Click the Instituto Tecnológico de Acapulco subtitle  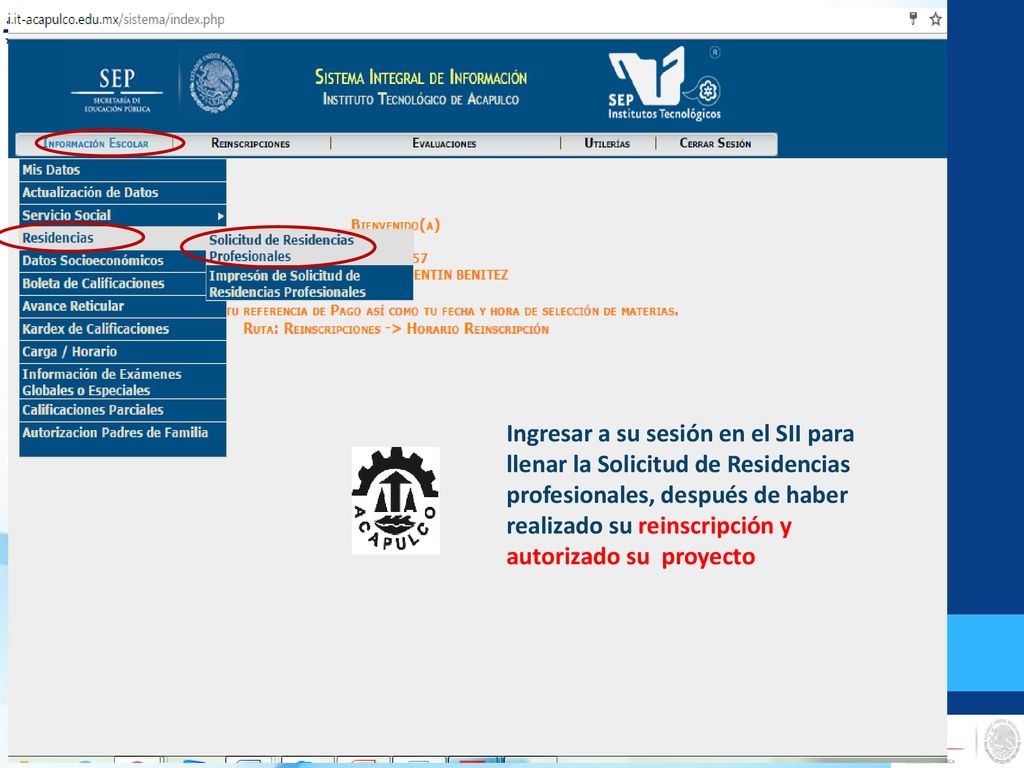(x=421, y=99)
